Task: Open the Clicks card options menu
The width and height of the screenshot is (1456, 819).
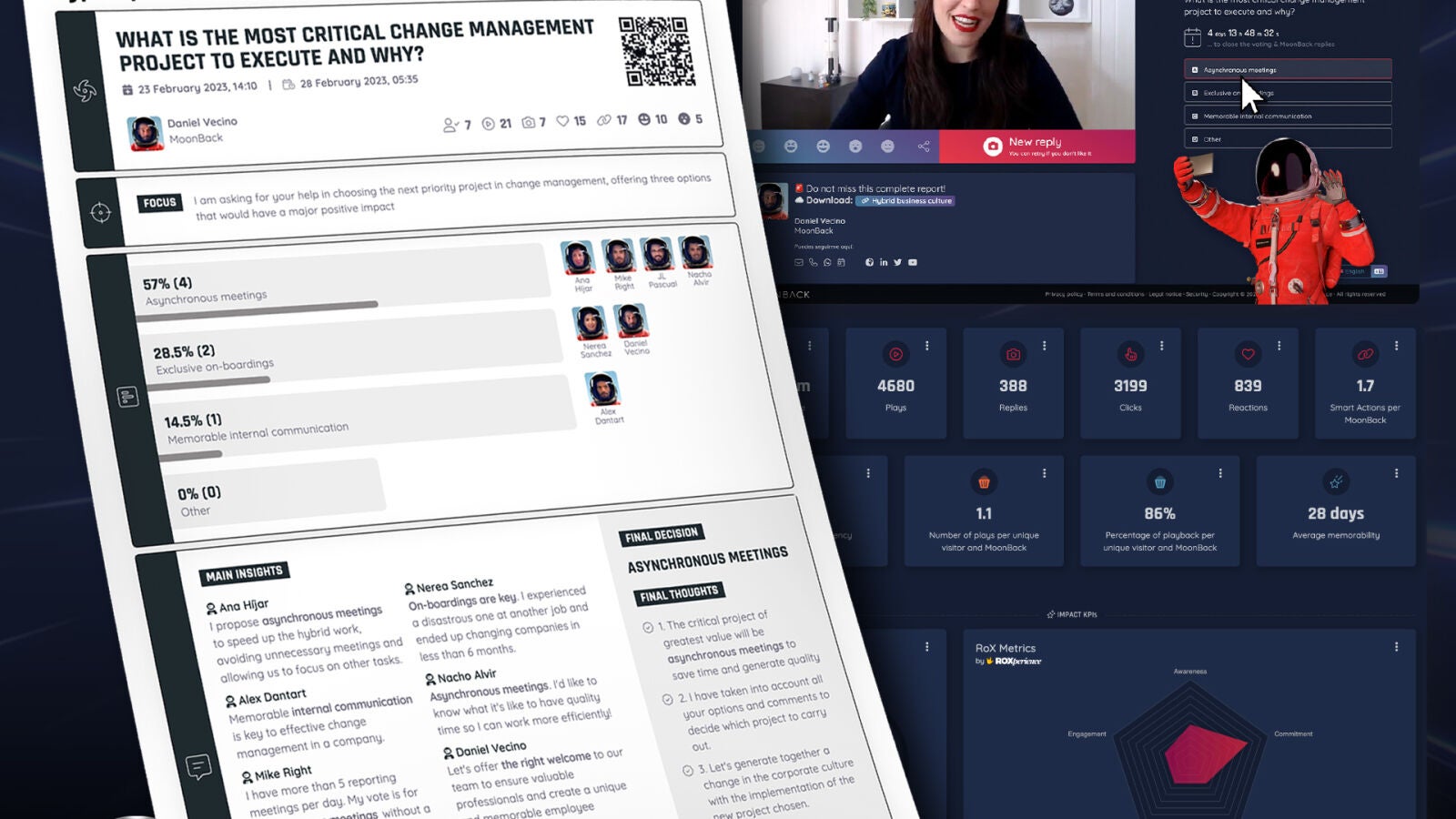Action: tap(1162, 346)
